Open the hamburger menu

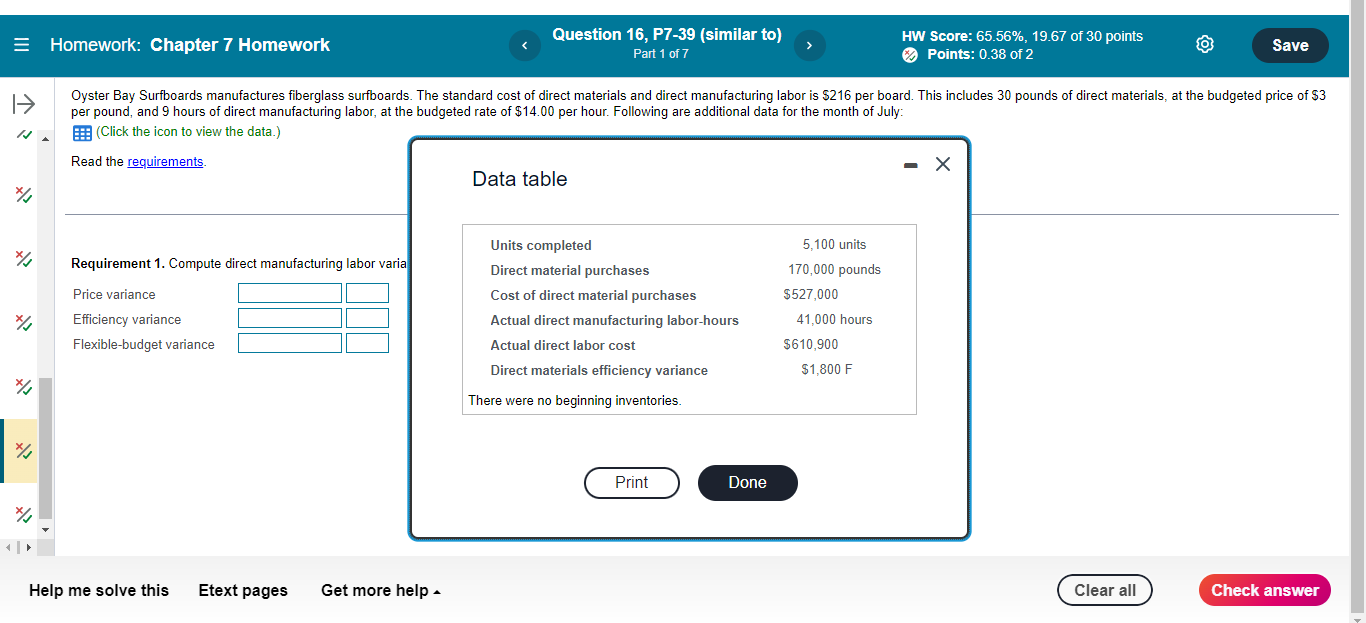click(x=20, y=44)
